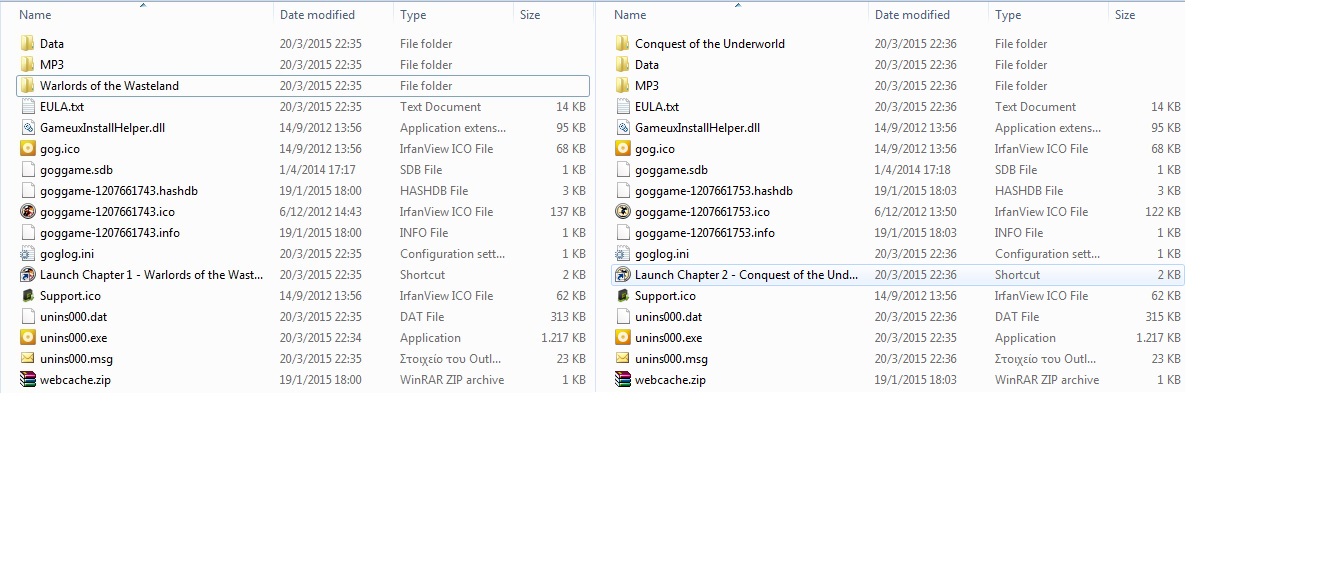Click the 1/4/2014 17:18 date cell
The width and height of the screenshot is (1339, 566).
click(x=913, y=170)
